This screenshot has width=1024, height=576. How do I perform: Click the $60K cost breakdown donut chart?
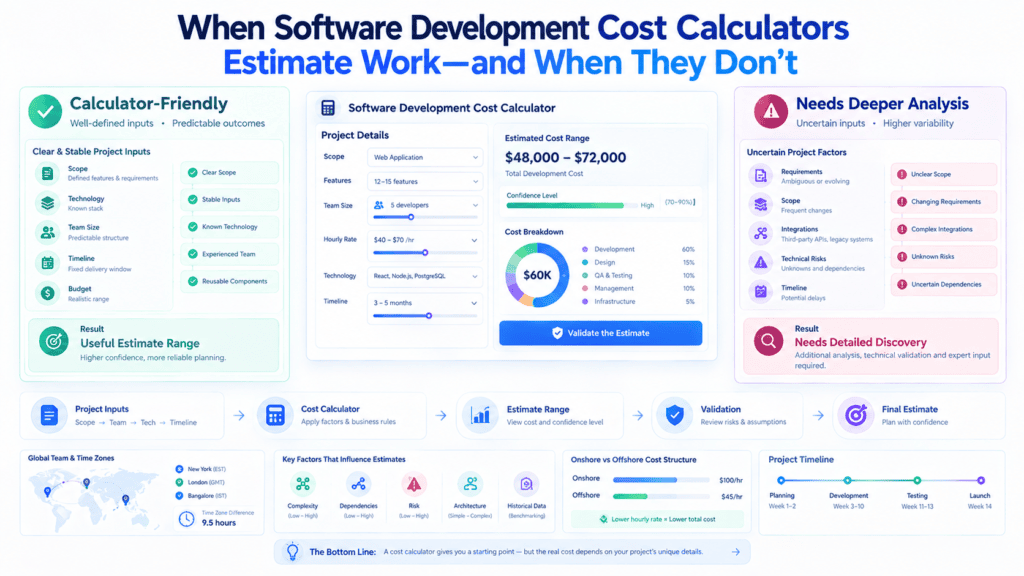coord(537,276)
